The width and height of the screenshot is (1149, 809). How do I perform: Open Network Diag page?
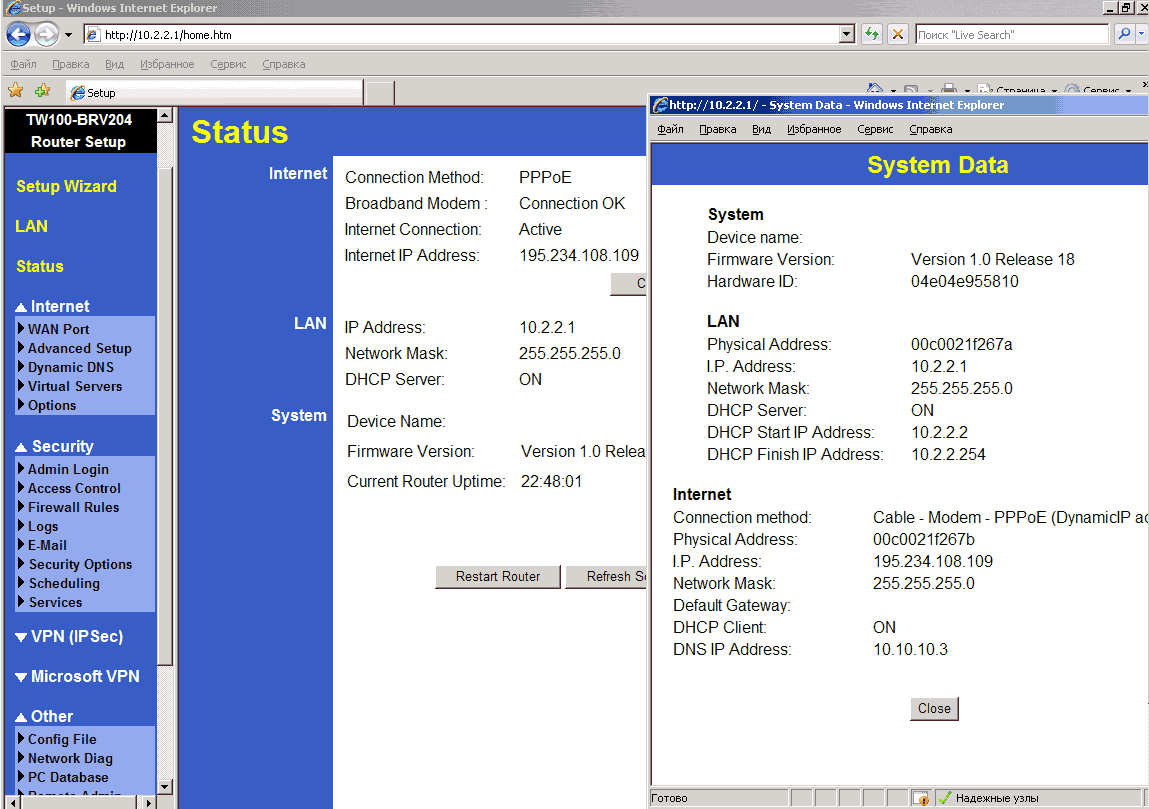70,758
